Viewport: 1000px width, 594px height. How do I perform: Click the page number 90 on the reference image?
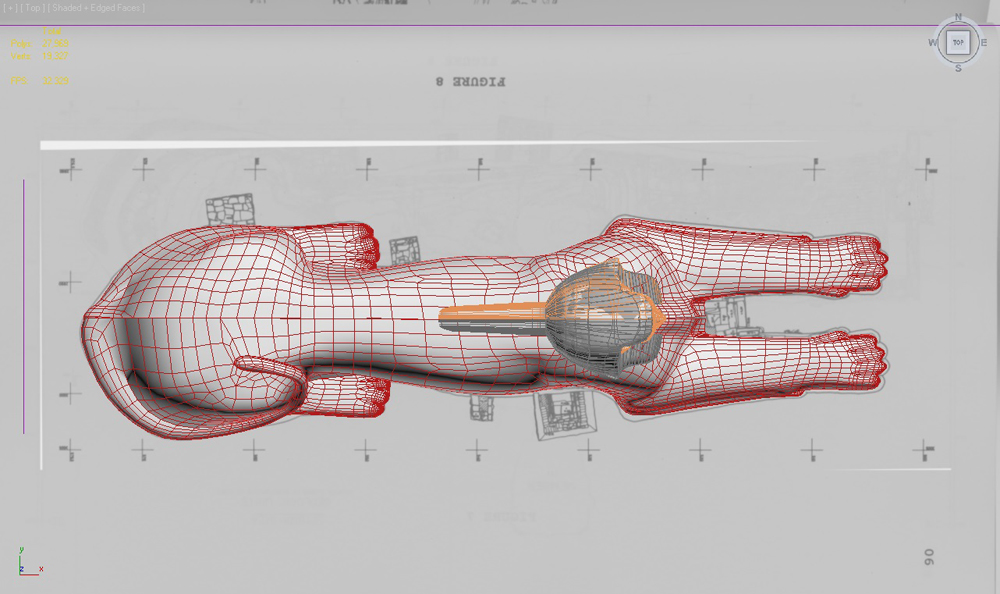928,557
